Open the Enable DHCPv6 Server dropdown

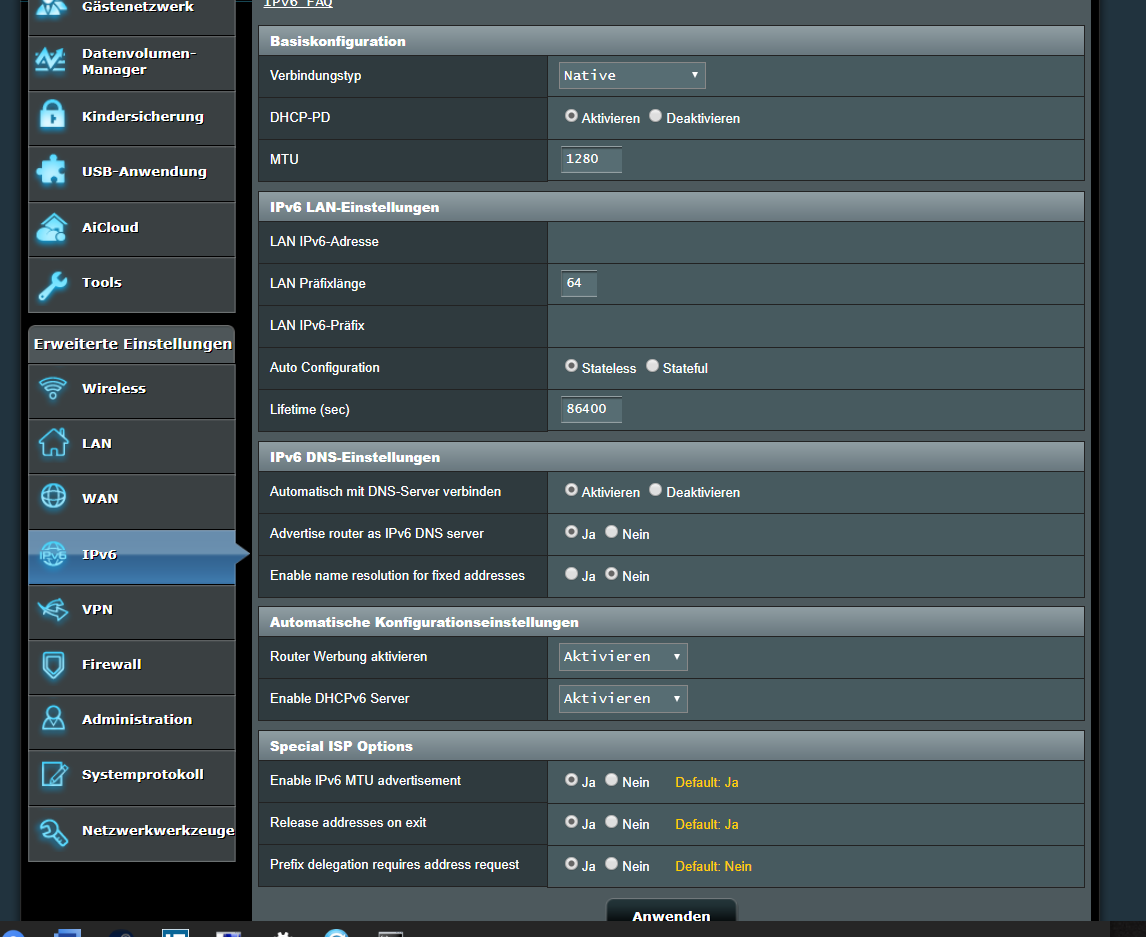[x=623, y=699]
